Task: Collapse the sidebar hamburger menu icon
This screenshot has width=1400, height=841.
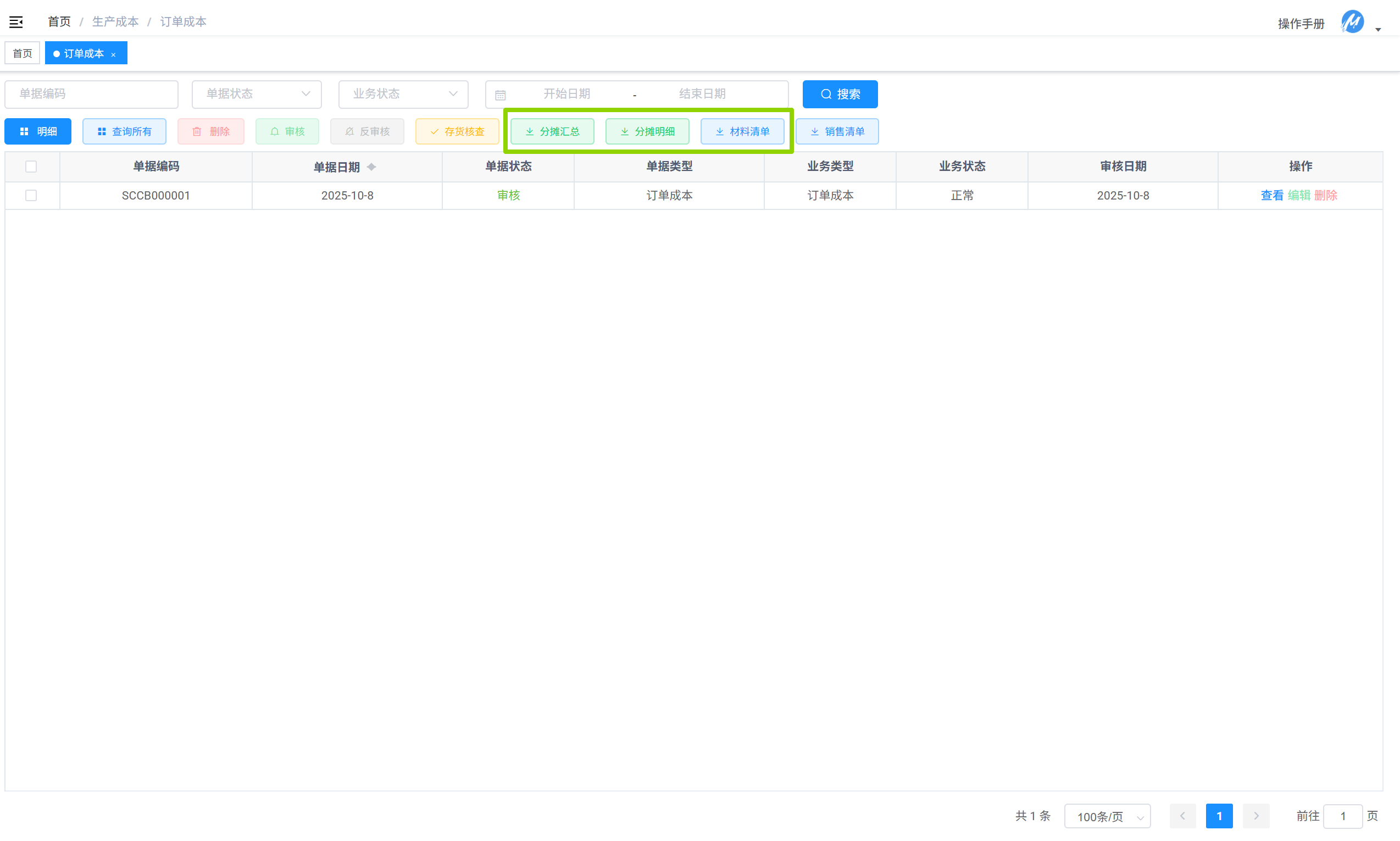Action: tap(16, 22)
